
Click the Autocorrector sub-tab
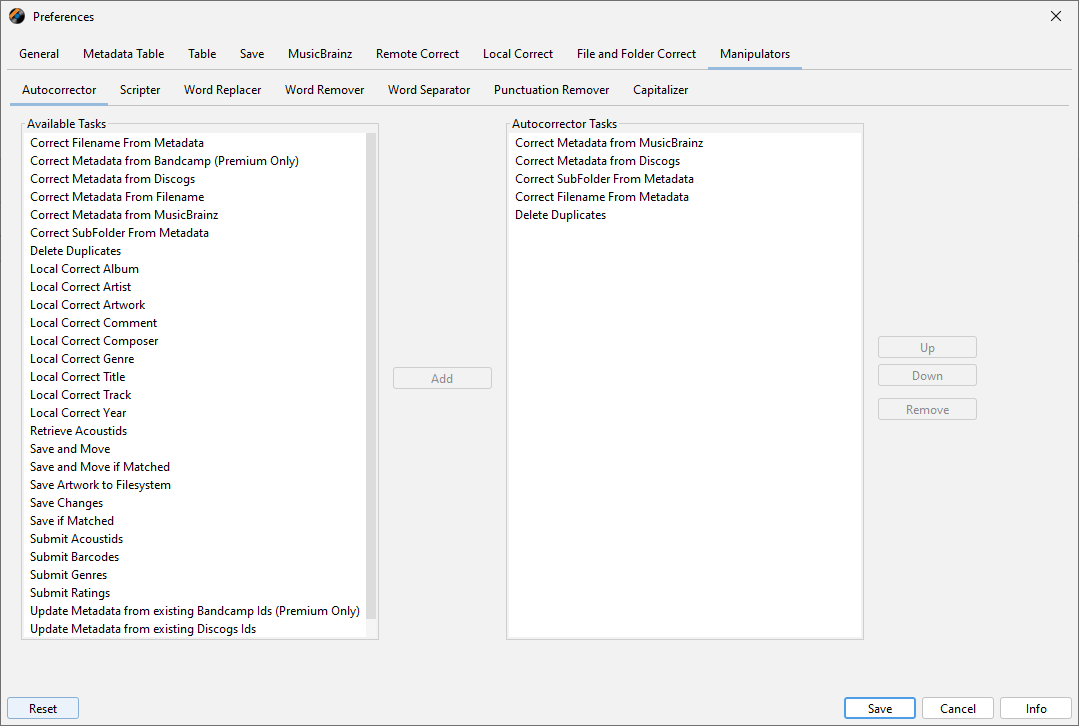point(59,89)
